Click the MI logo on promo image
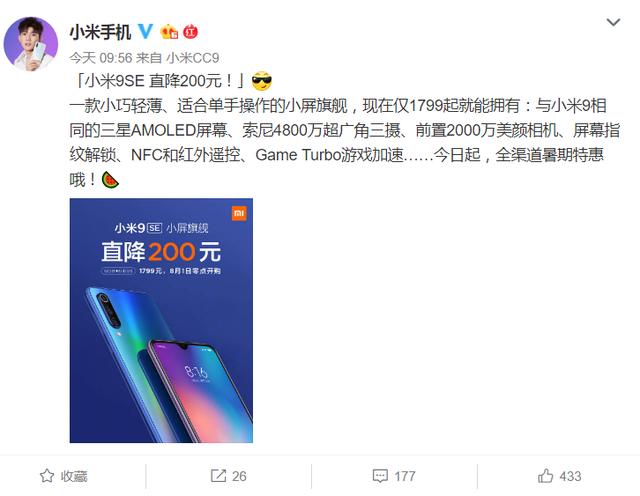 pos(239,214)
